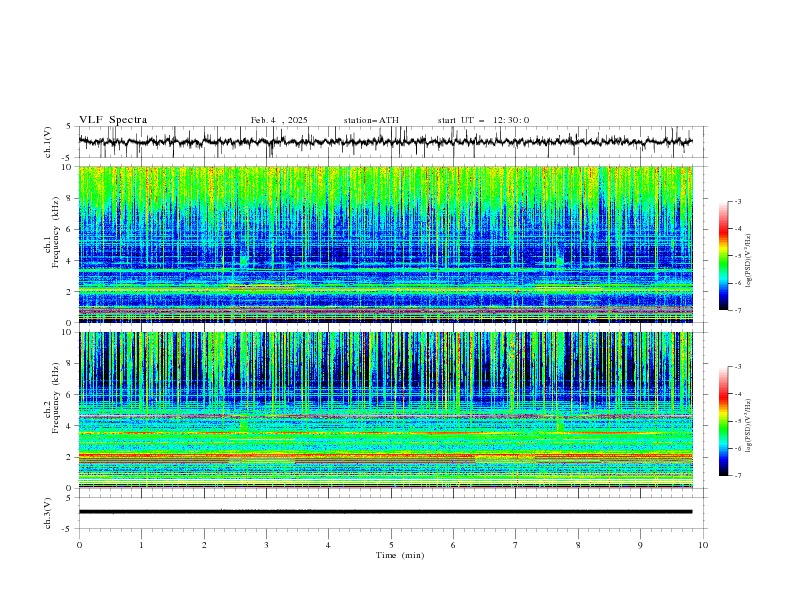
Task: Click the ch.2 spectrogram color scale bar
Action: [724, 421]
